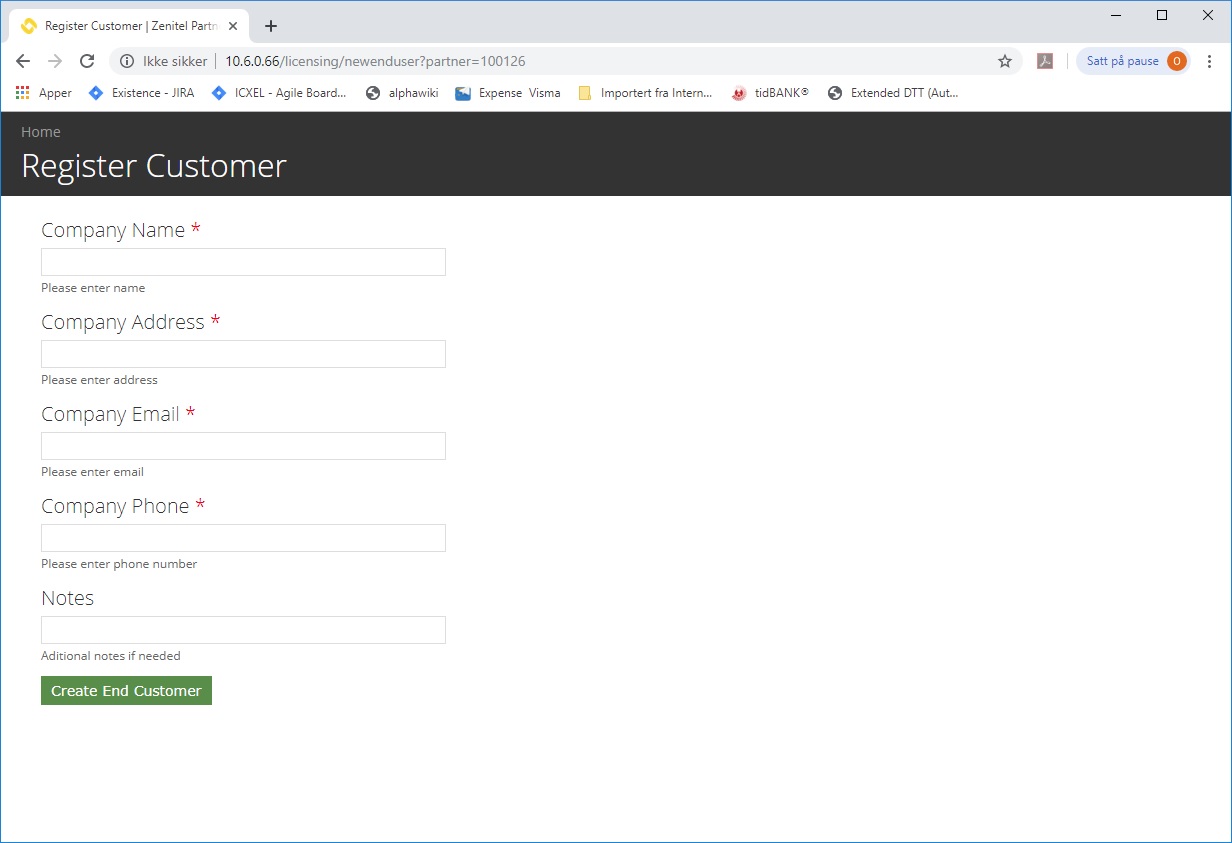Focus the Company Email input field

pos(243,446)
